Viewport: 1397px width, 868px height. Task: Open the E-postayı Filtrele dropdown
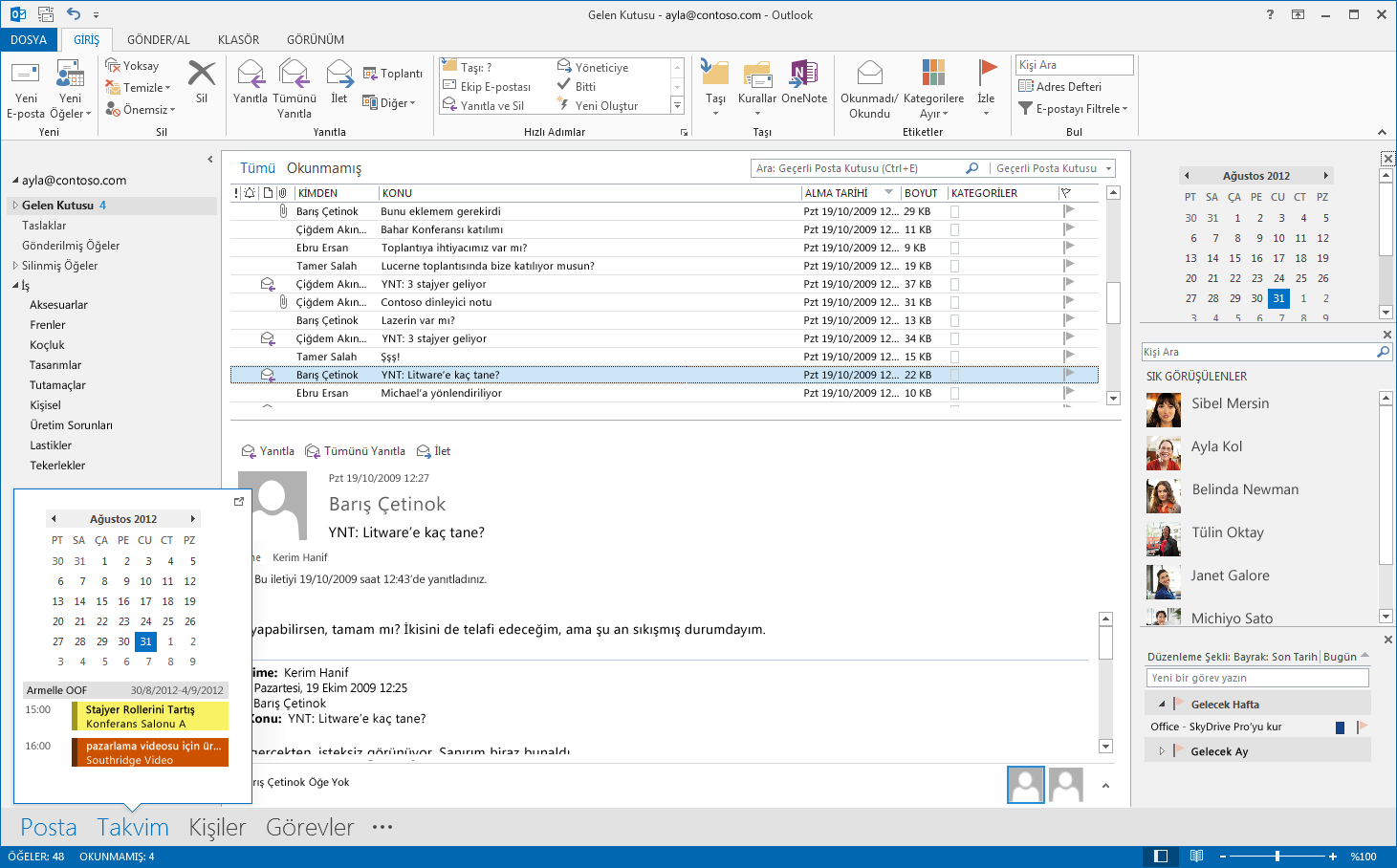pyautogui.click(x=1073, y=108)
